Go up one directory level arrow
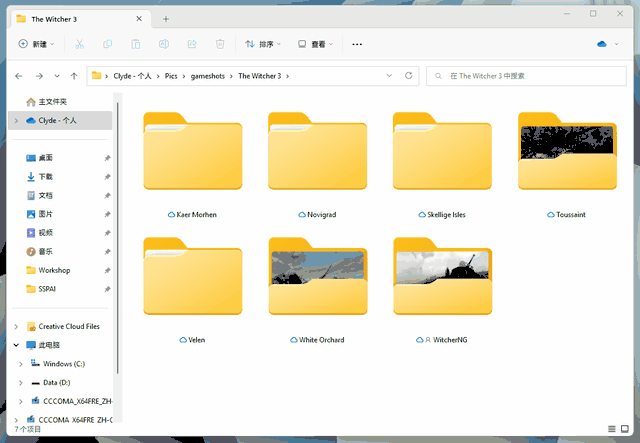 click(75, 76)
